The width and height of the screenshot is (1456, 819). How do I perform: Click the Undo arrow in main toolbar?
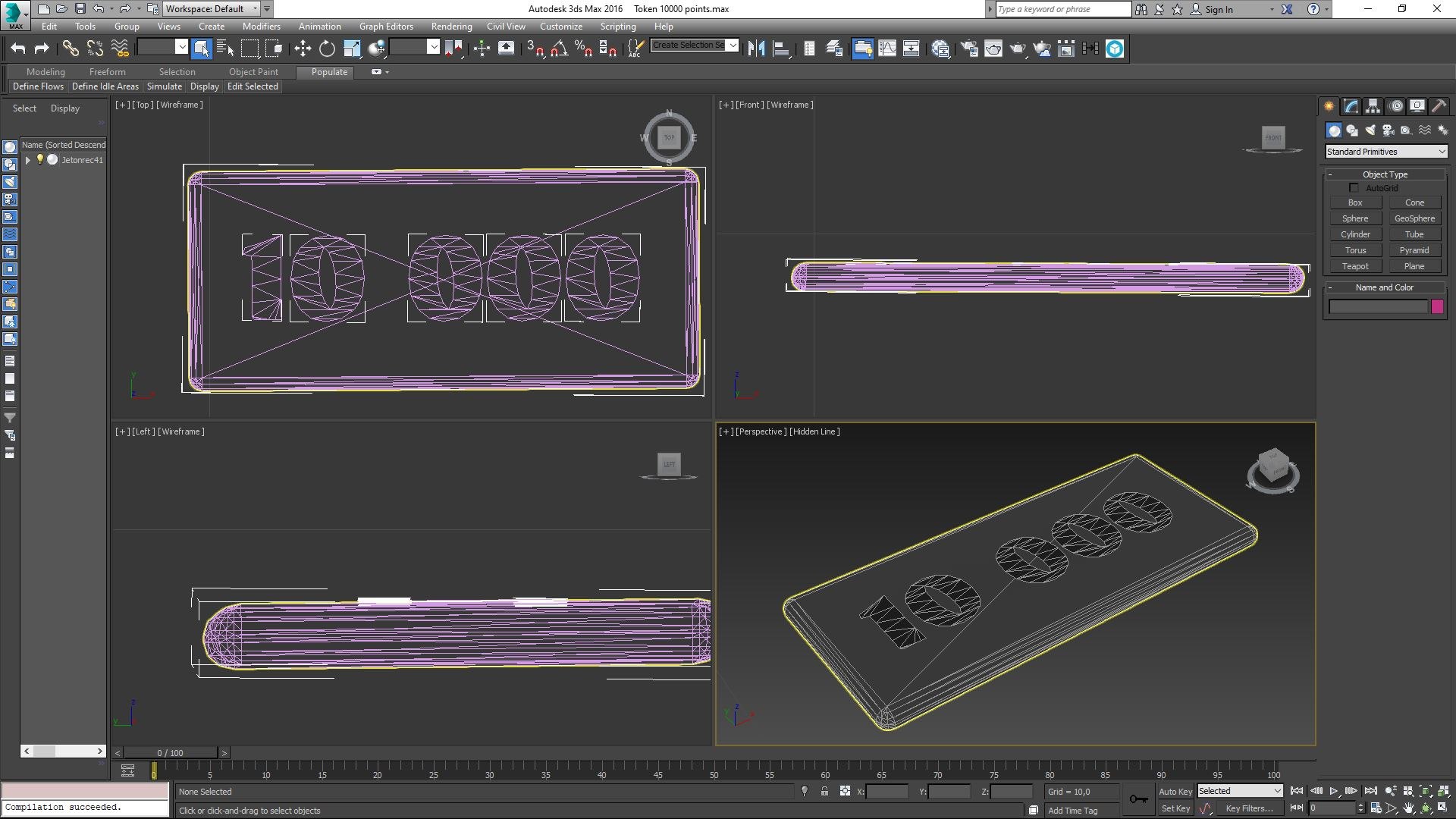(18, 49)
